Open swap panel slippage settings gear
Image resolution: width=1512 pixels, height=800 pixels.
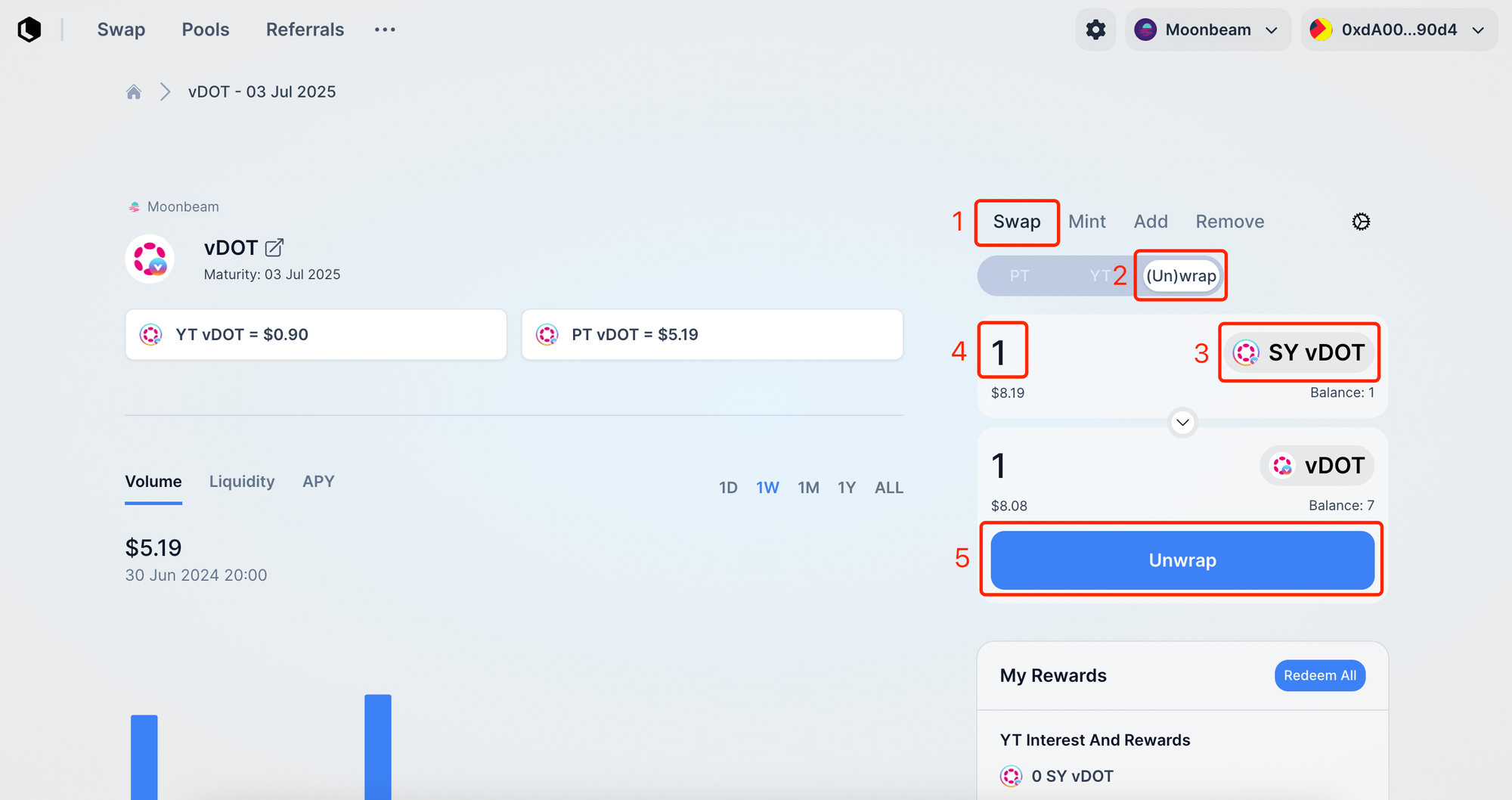click(1361, 222)
